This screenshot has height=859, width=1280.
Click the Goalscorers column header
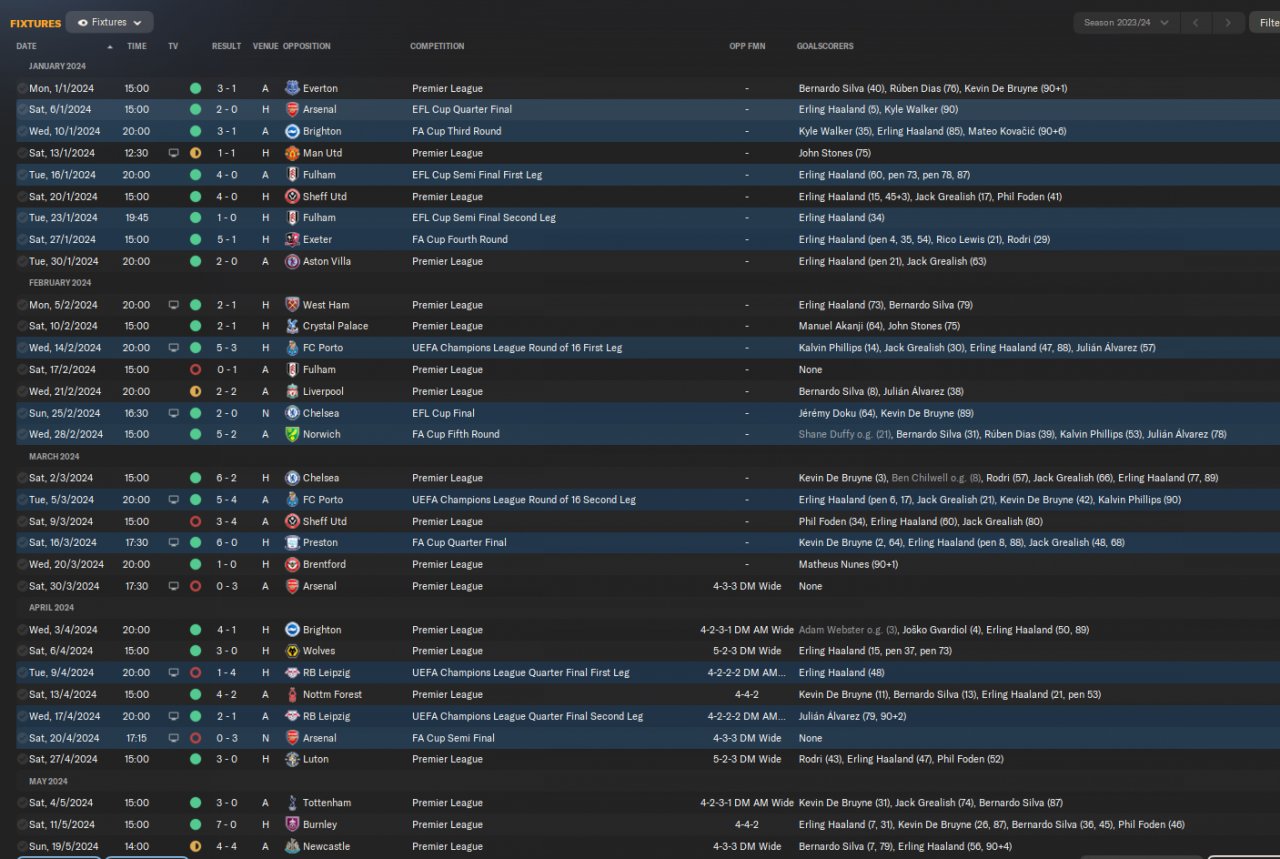pos(825,46)
